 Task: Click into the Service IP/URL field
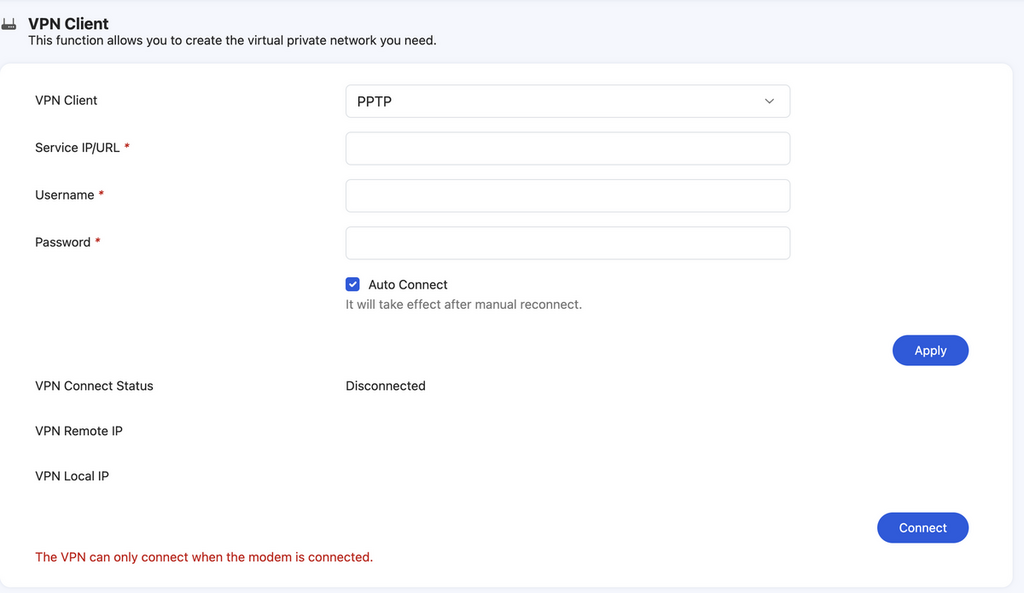tap(567, 148)
